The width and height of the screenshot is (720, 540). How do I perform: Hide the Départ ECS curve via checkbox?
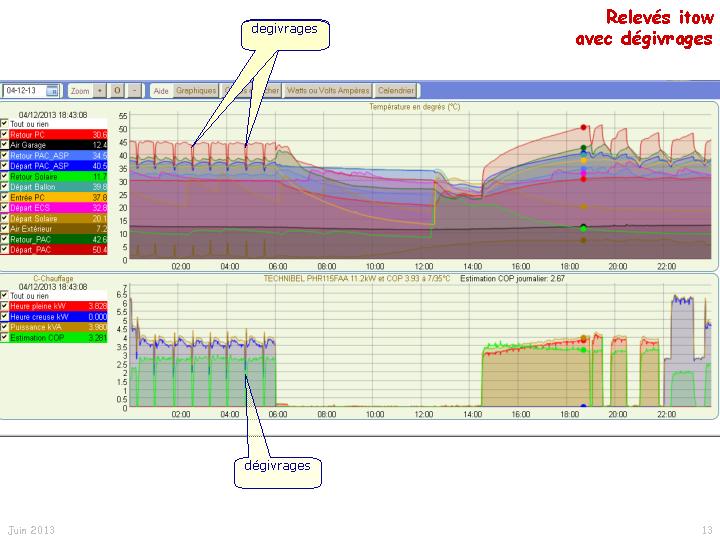5,208
